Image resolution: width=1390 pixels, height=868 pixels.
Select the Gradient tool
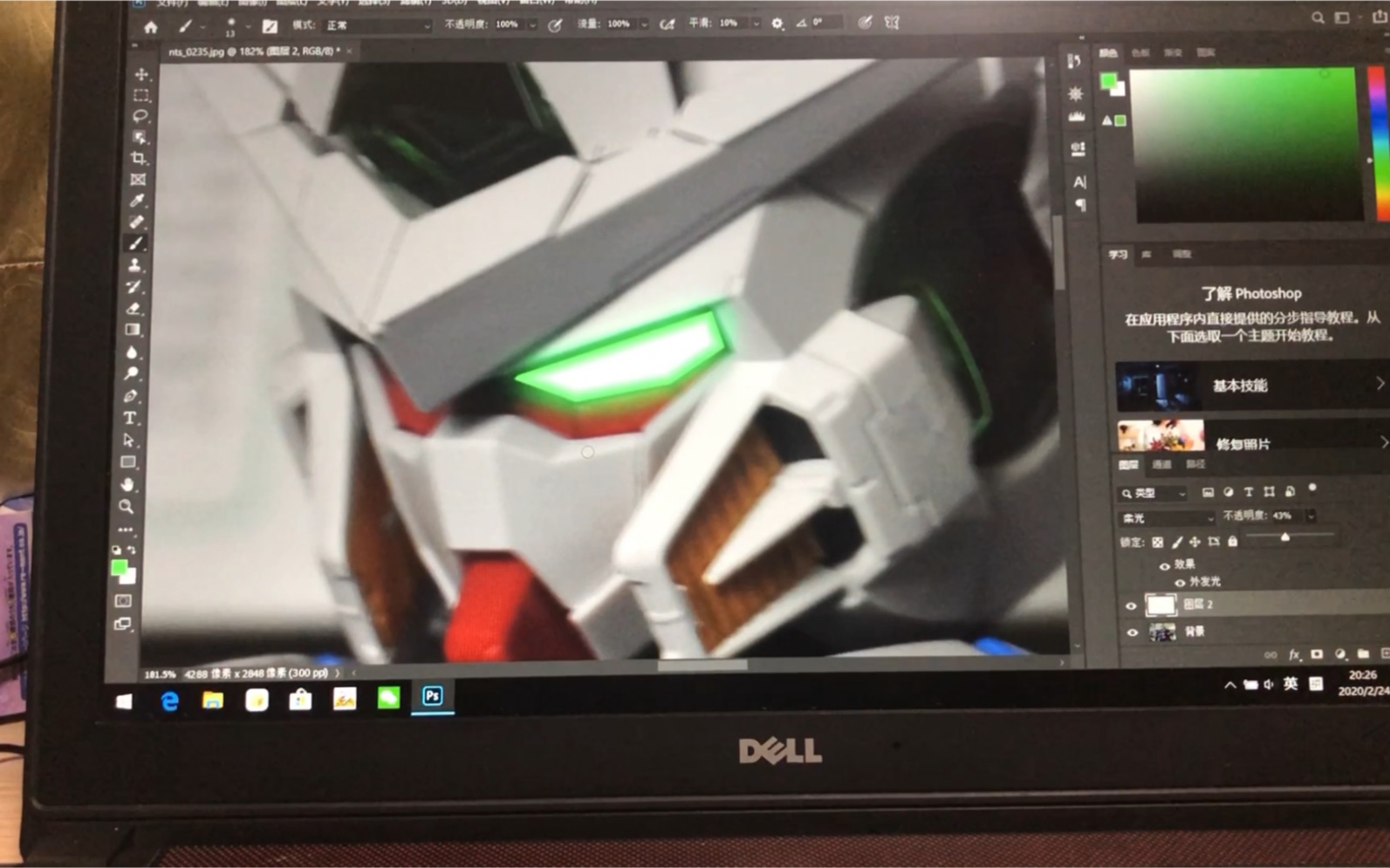(133, 331)
